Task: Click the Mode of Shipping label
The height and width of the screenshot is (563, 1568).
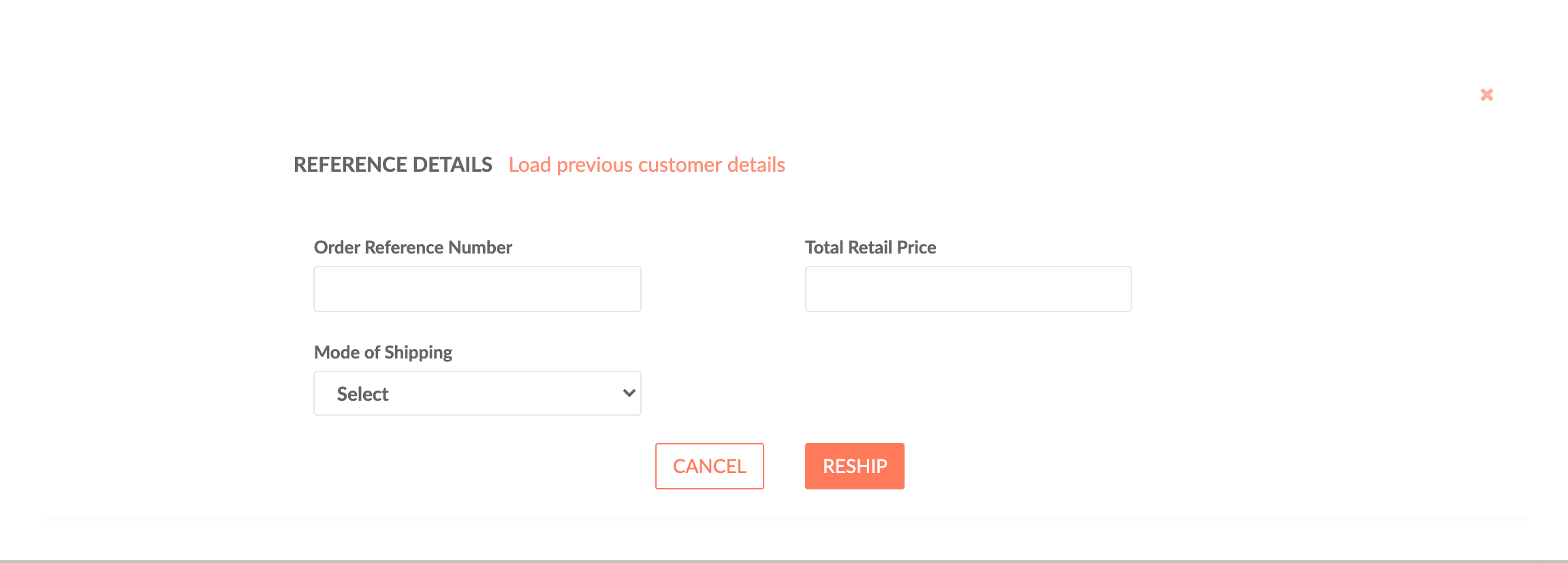Action: pyautogui.click(x=383, y=352)
